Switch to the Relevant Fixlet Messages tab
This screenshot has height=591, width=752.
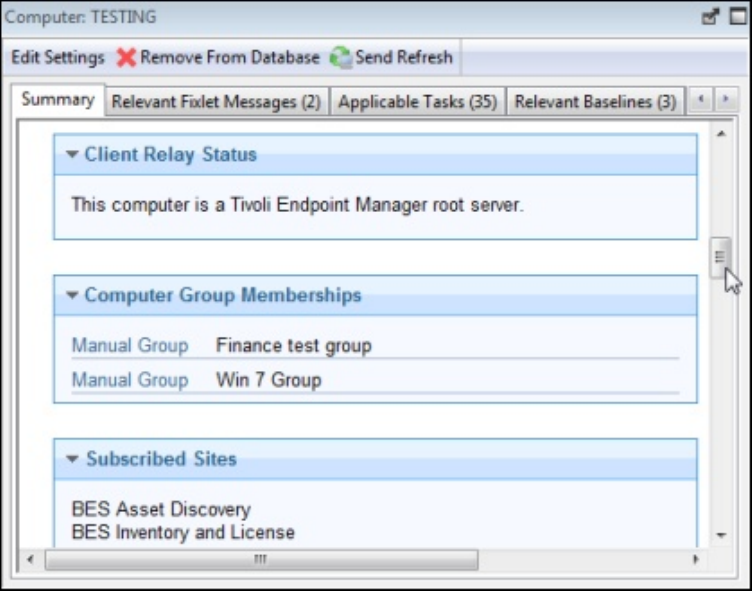point(216,102)
